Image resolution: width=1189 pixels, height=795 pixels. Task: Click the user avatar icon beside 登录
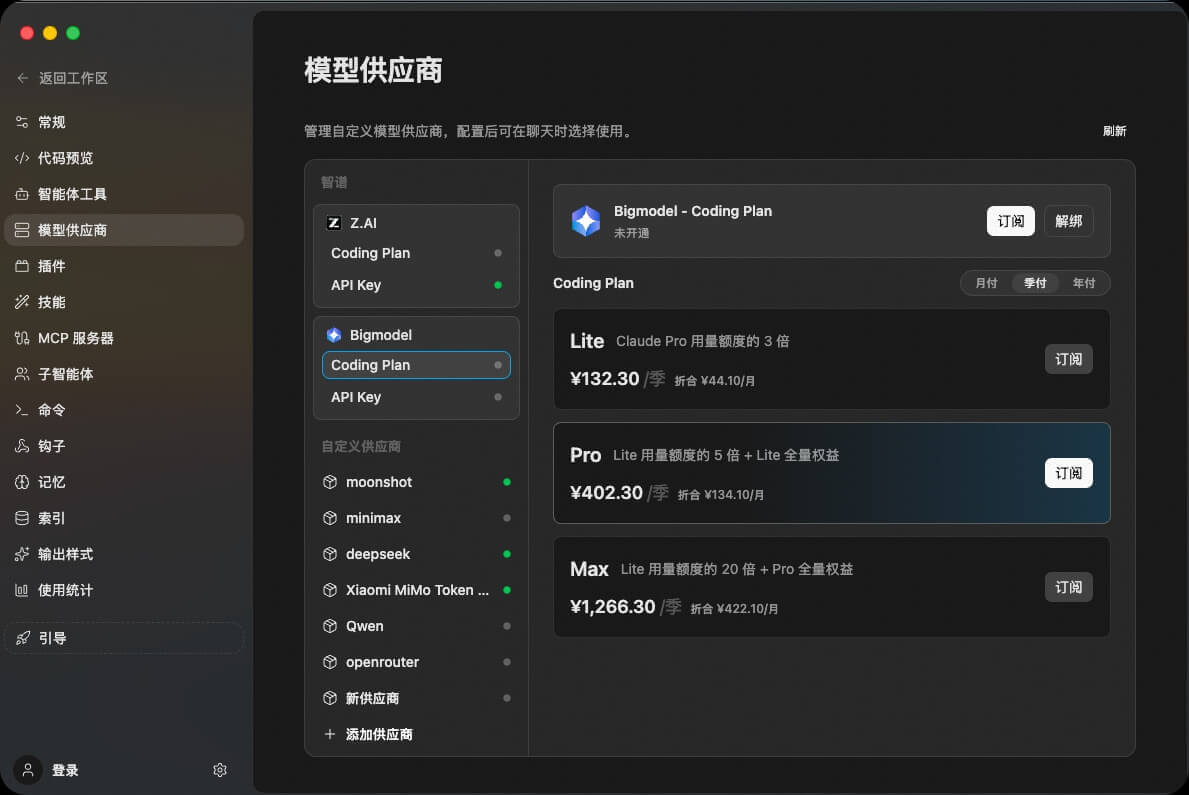[28, 770]
